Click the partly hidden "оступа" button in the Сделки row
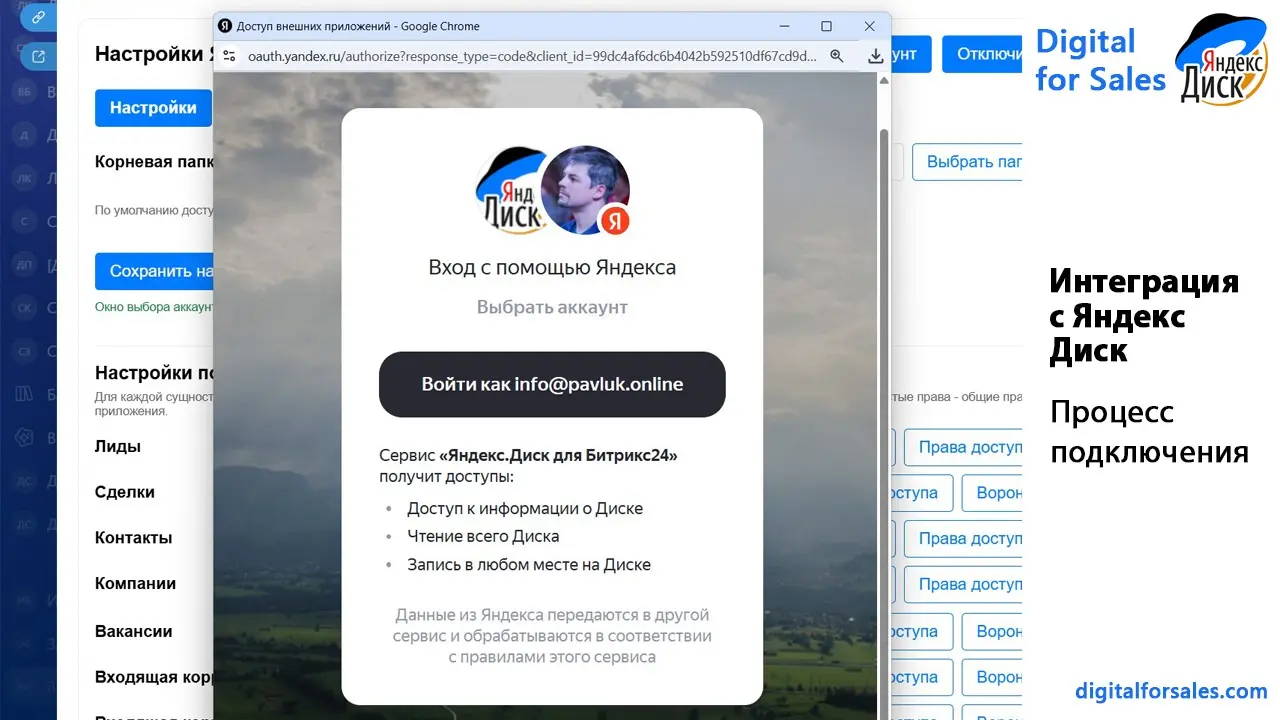The image size is (1280, 720). (x=921, y=493)
